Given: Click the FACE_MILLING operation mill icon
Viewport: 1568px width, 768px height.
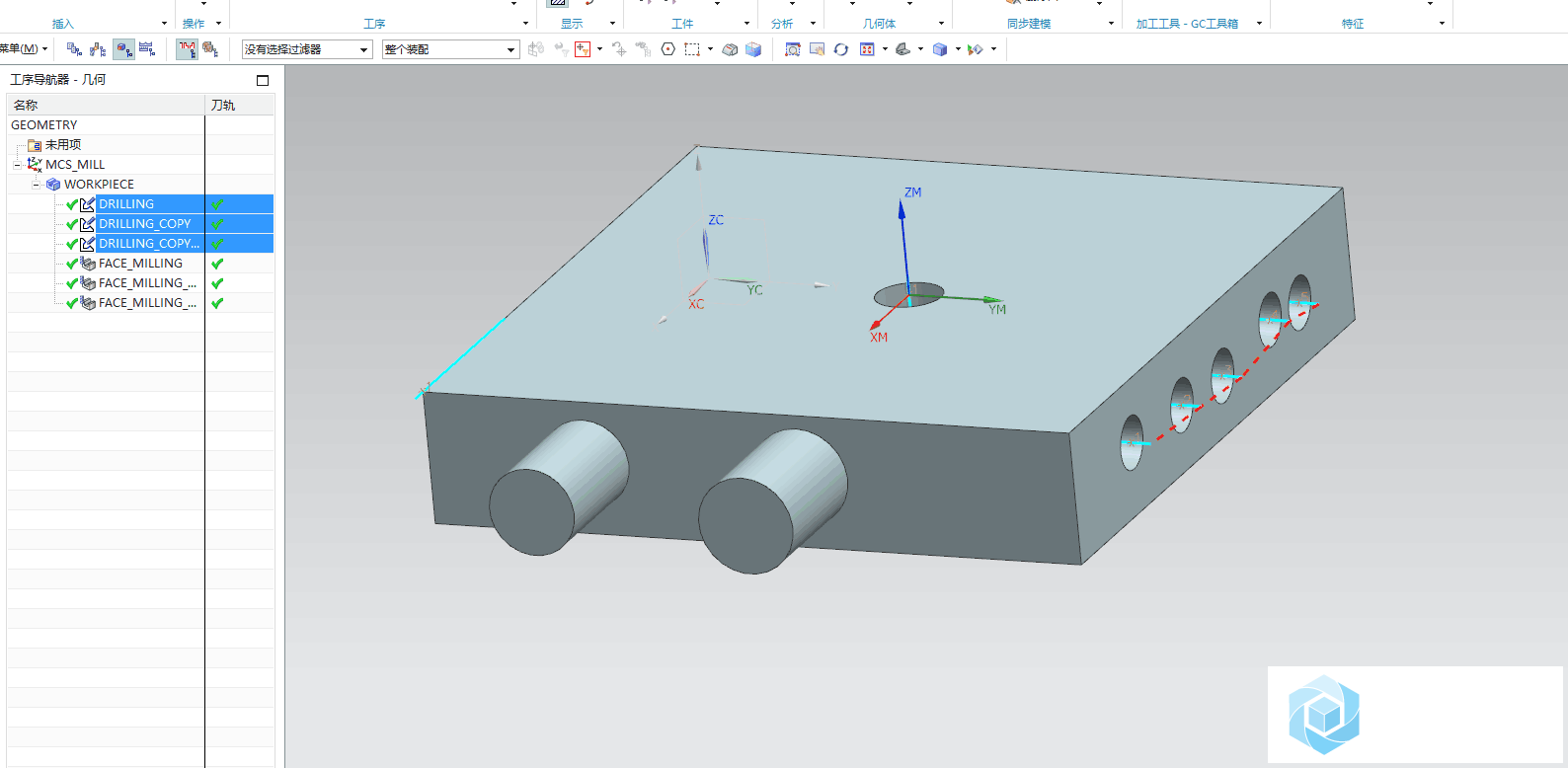Looking at the screenshot, I should point(88,264).
